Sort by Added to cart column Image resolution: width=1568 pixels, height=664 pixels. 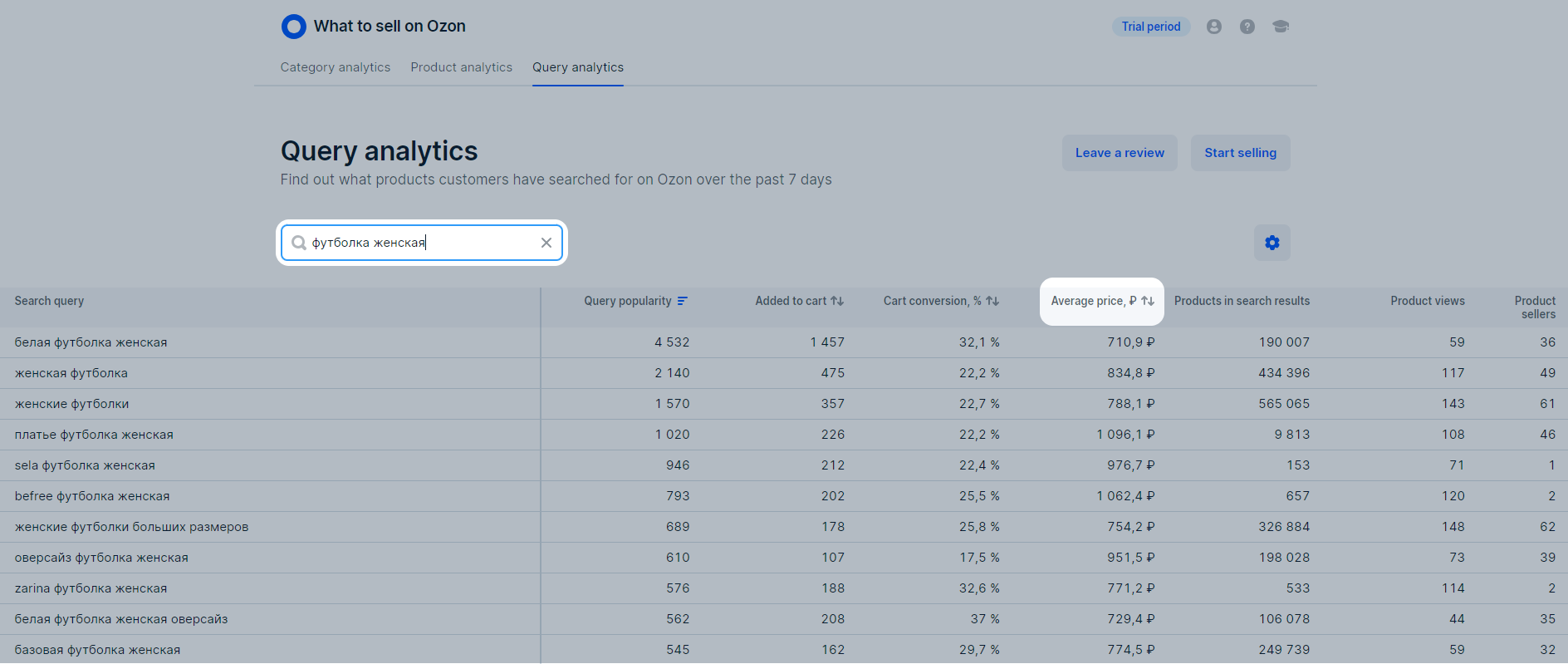click(x=798, y=301)
